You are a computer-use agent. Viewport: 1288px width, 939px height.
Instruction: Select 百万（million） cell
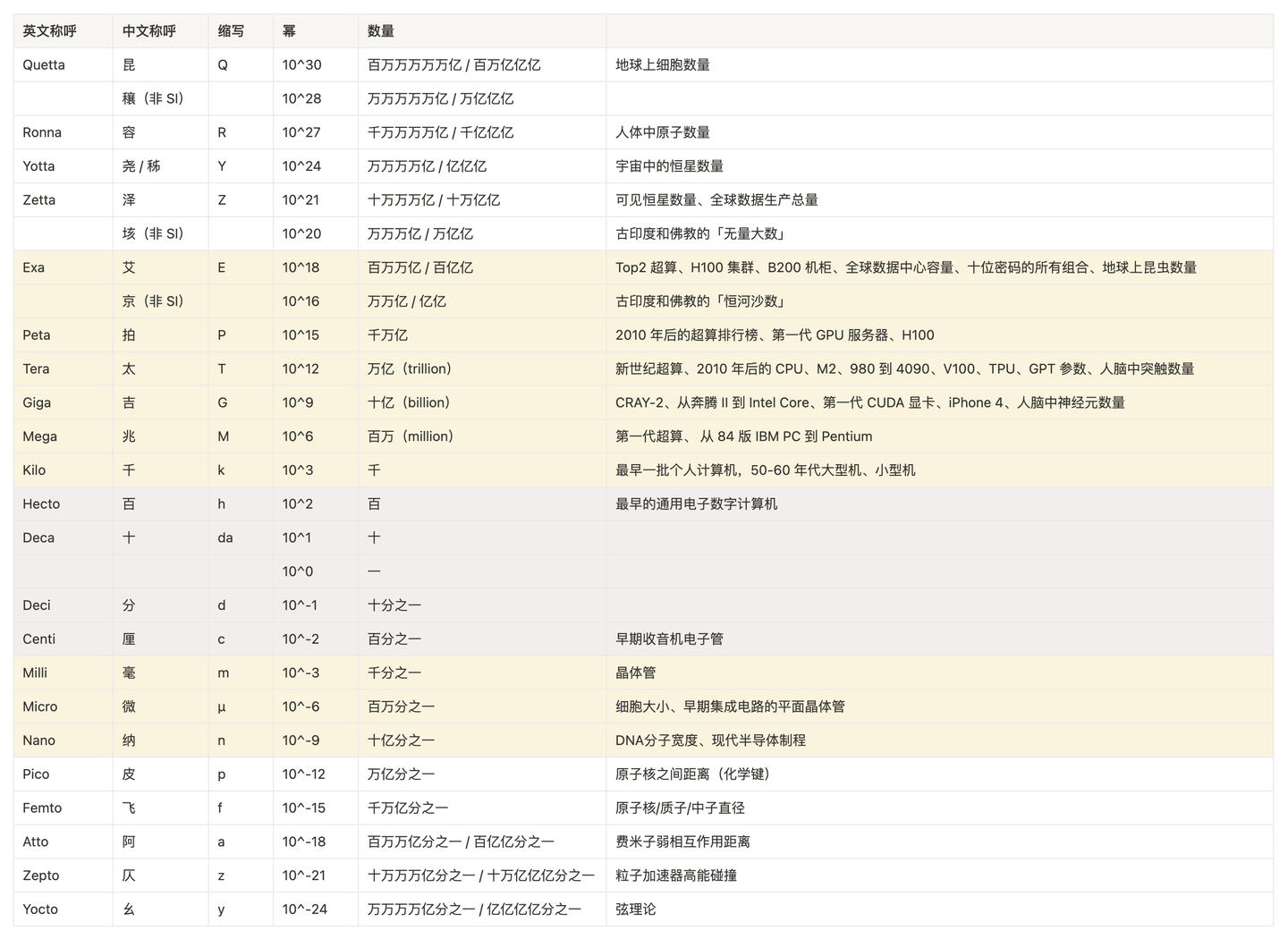coord(481,436)
